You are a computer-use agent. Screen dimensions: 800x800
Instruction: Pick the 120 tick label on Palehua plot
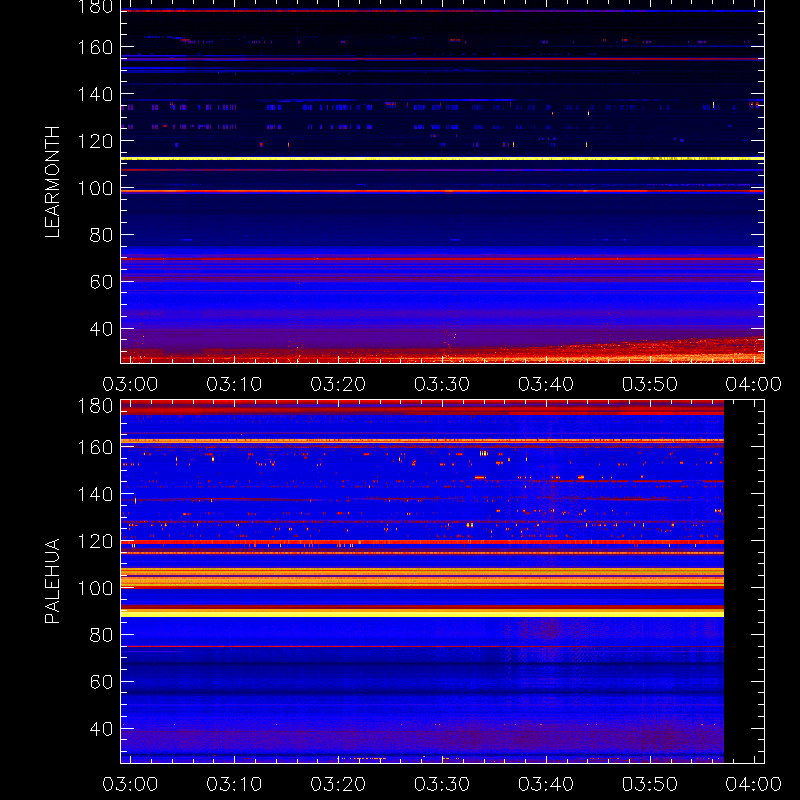click(x=95, y=541)
